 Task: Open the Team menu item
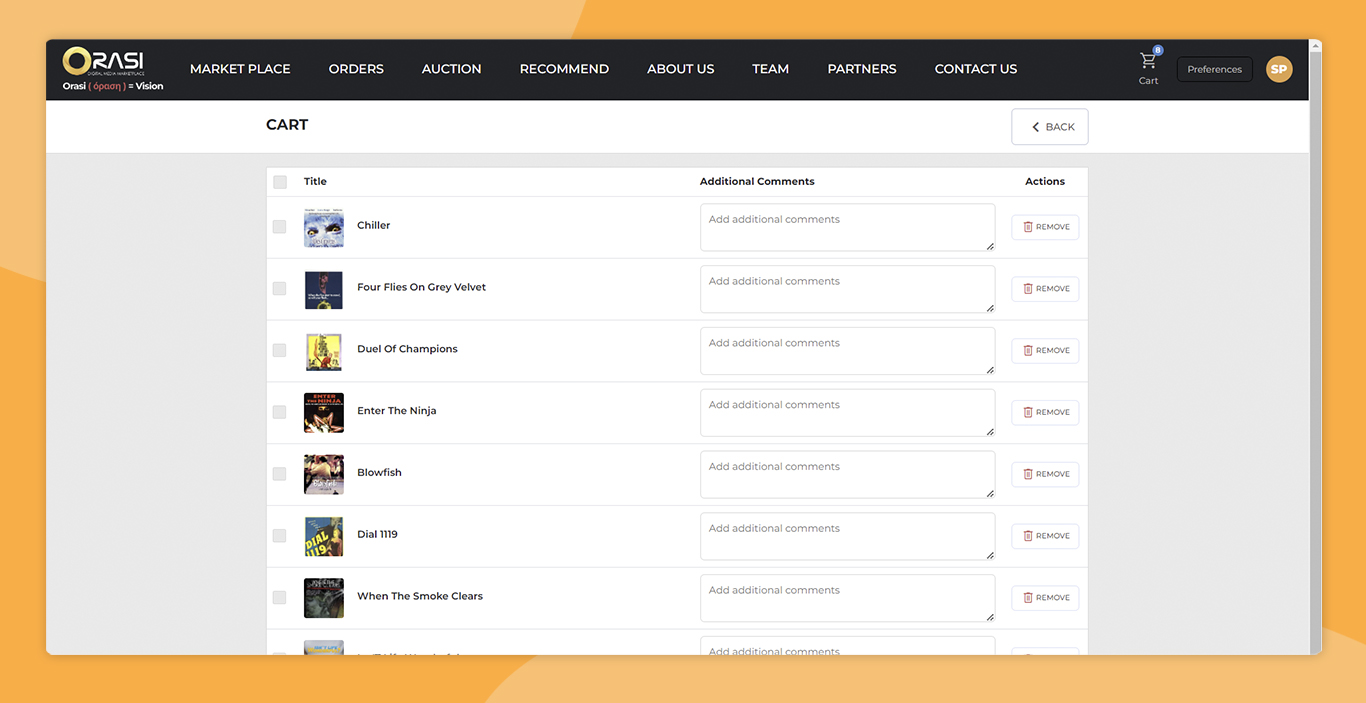click(x=771, y=69)
